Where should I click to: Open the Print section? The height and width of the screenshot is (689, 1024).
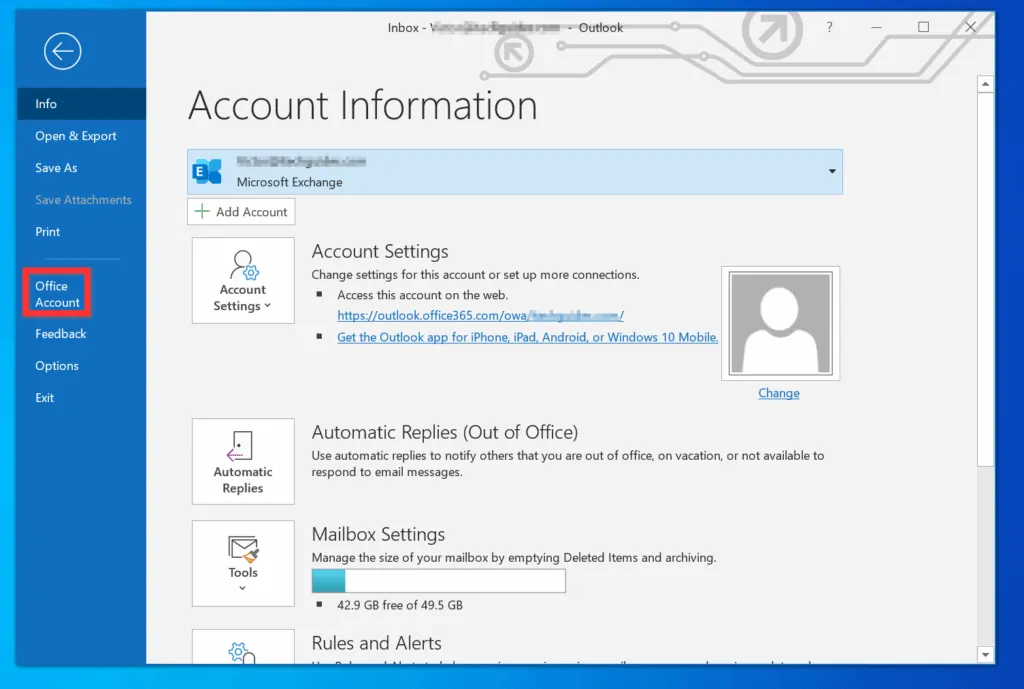[47, 231]
